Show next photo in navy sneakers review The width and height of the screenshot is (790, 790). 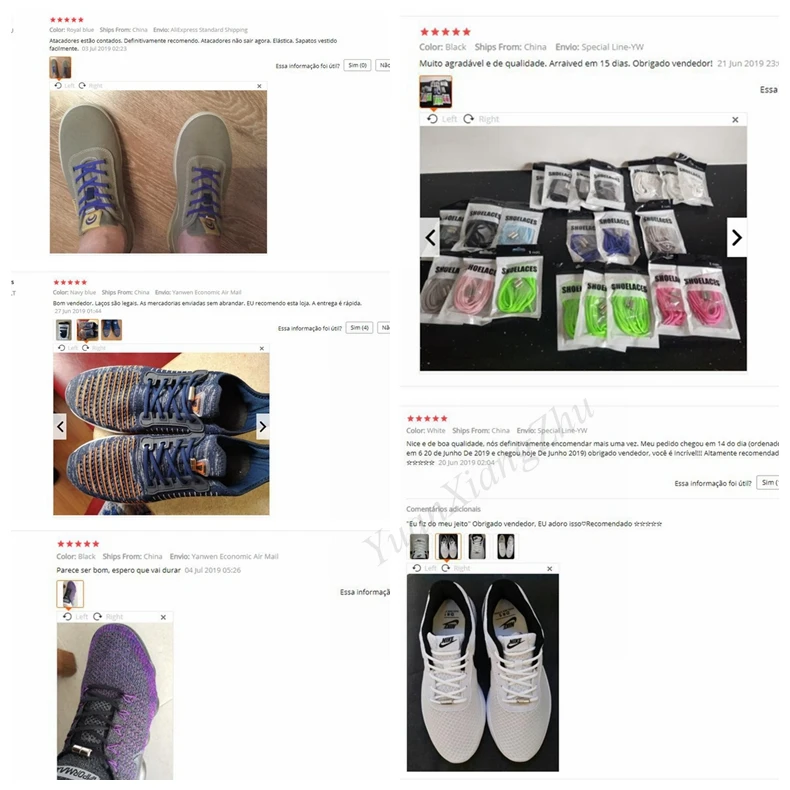262,427
